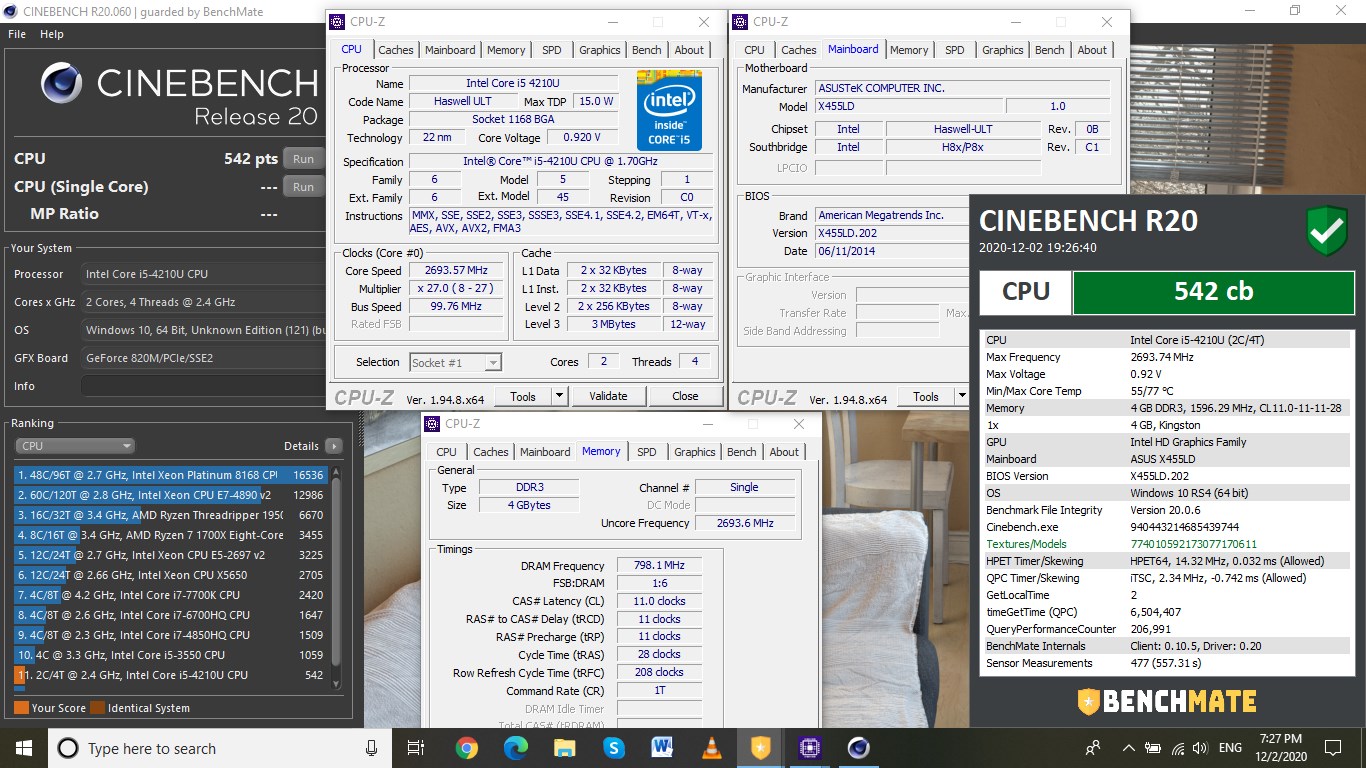This screenshot has width=1366, height=768.
Task: Click the Core Speed 2693.57 MHz value
Action: pos(456,271)
